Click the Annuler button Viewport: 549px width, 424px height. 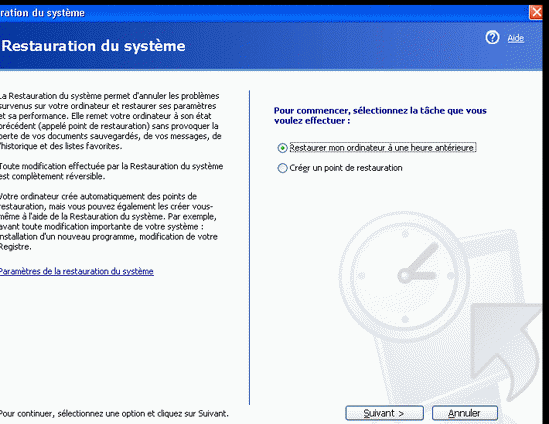pos(465,413)
